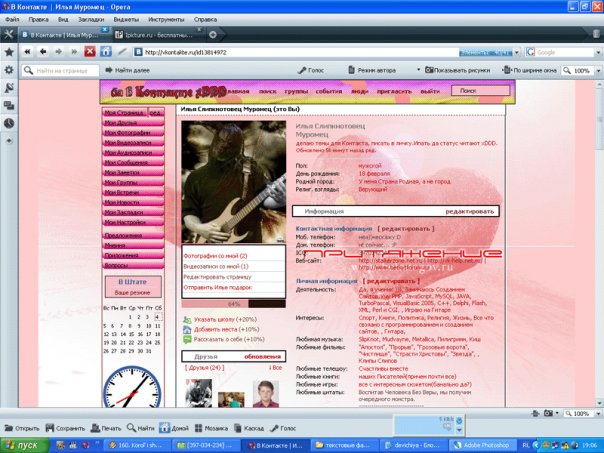Open a new tab with plus button

coord(213,35)
